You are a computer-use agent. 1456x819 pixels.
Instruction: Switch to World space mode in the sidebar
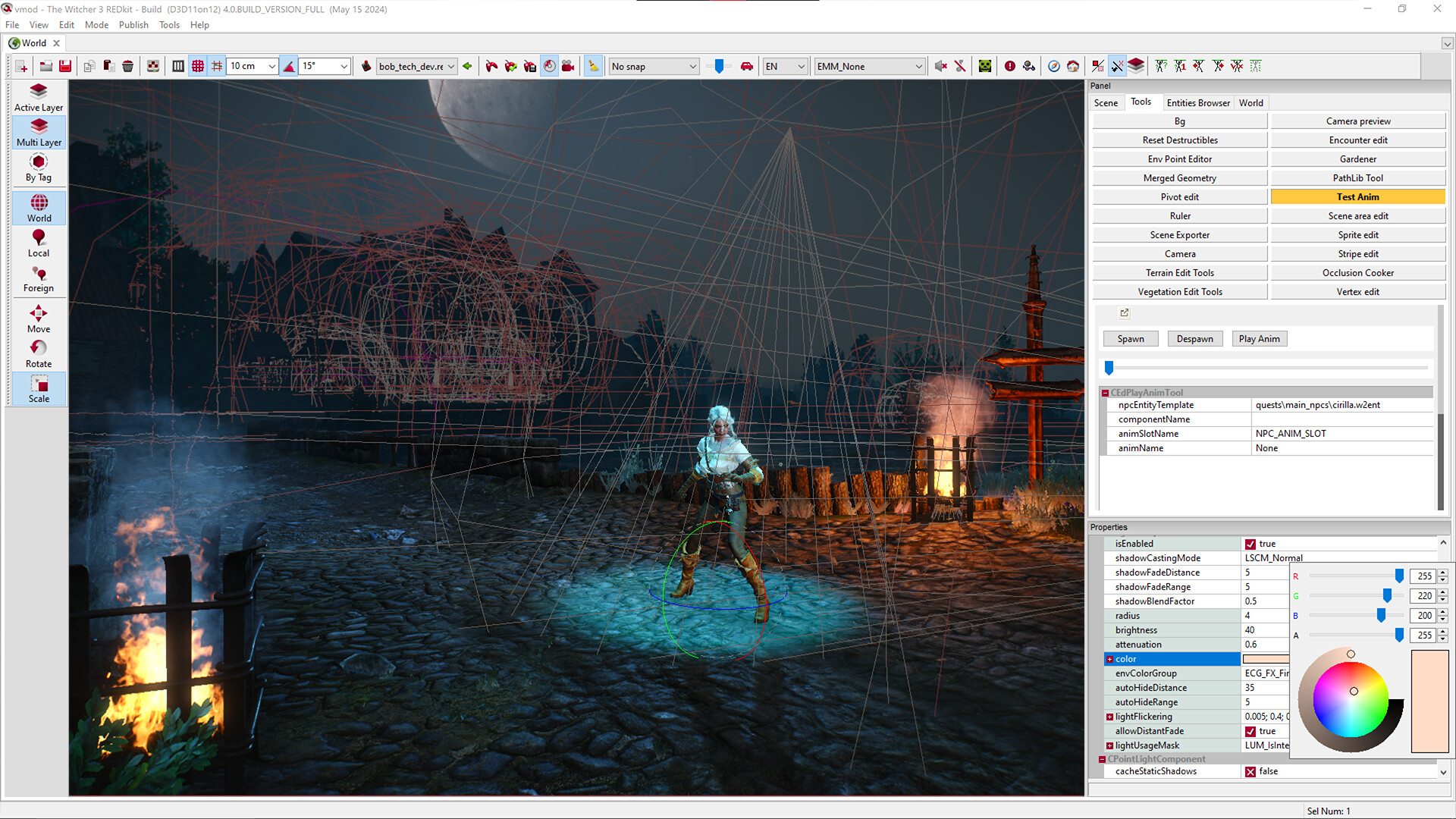38,206
